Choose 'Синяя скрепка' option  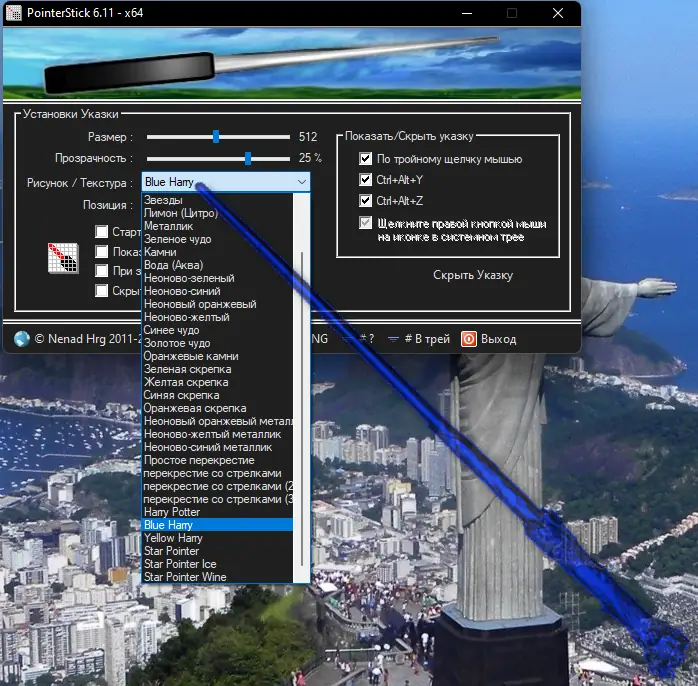point(218,395)
